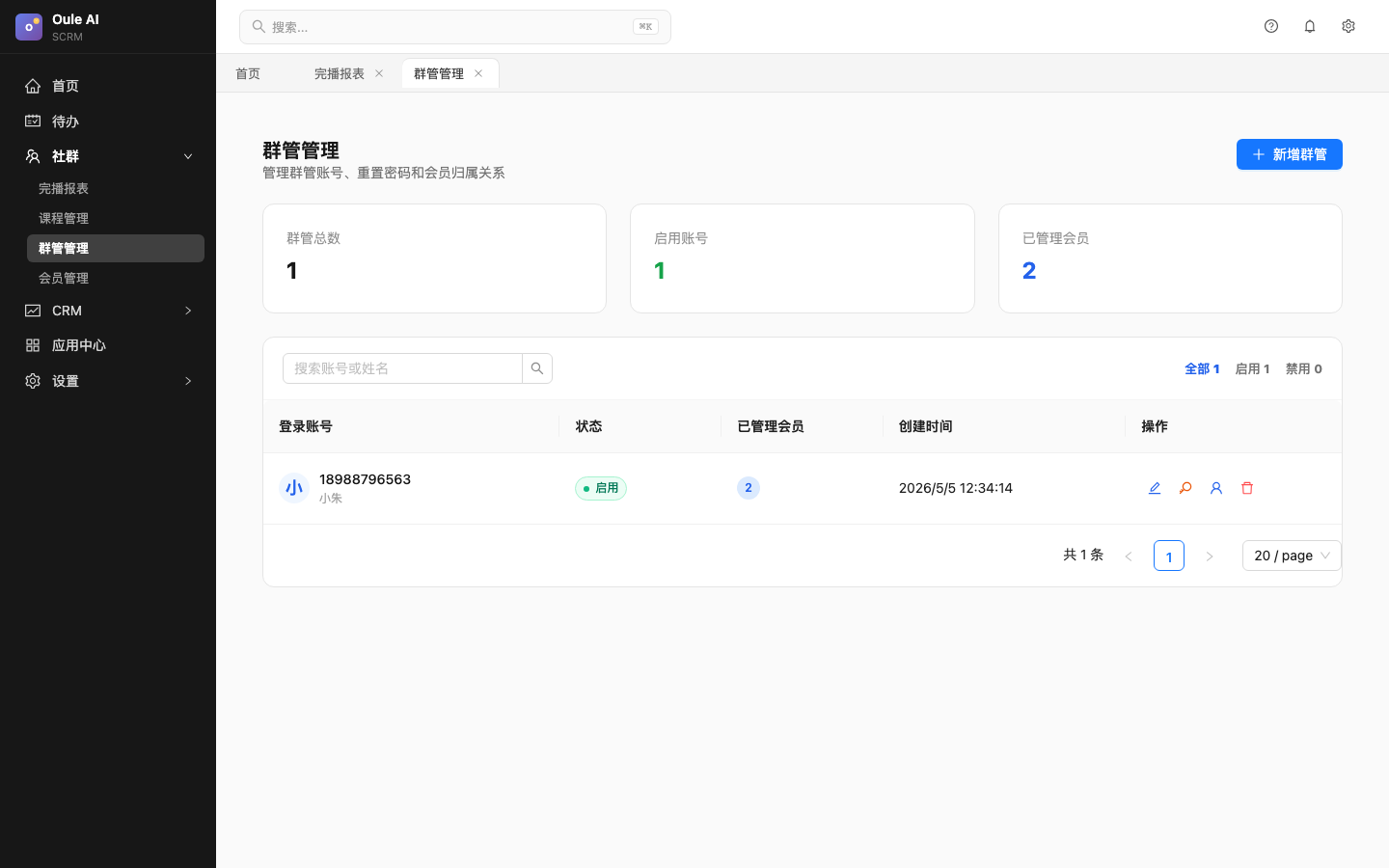Open notifications bell icon

[1310, 26]
